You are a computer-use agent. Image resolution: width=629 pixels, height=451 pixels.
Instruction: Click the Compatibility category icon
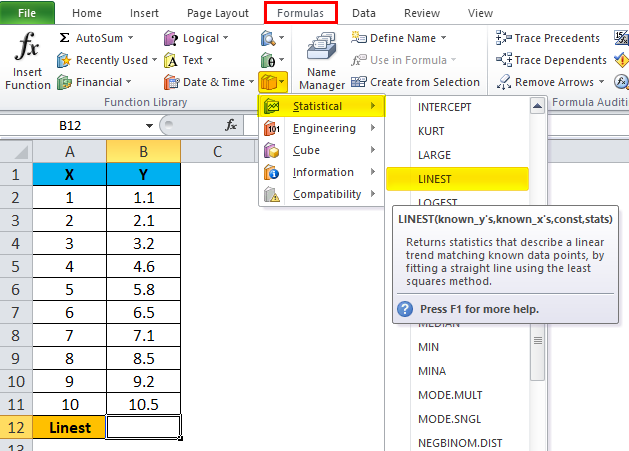tap(272, 195)
